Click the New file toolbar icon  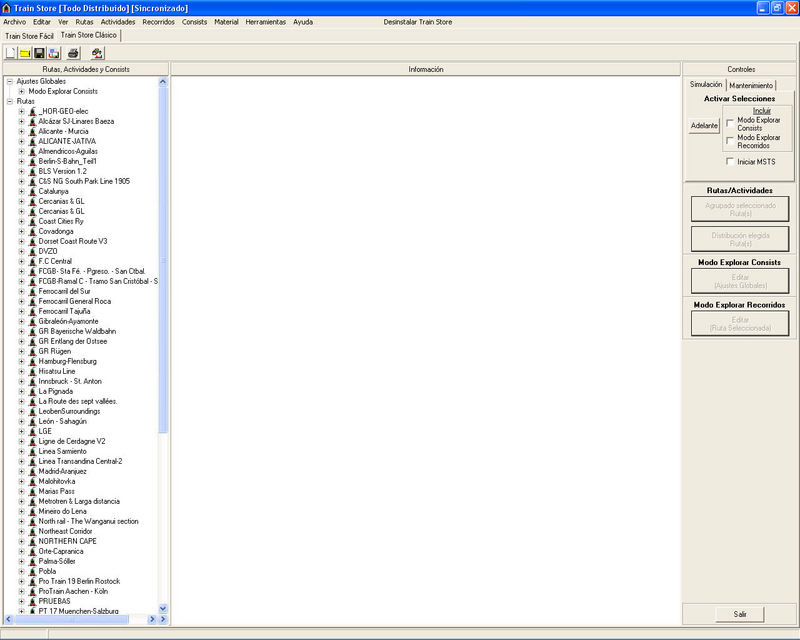point(11,52)
